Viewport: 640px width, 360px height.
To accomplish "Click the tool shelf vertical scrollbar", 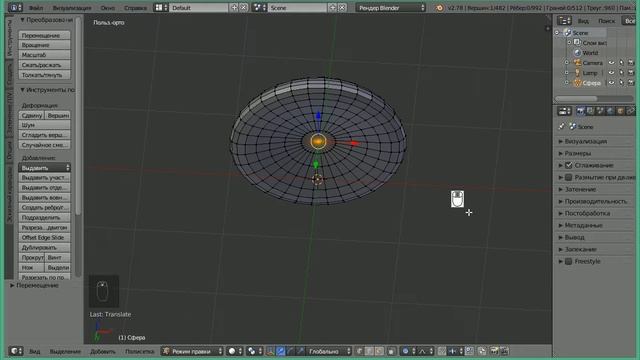I will click(78, 116).
